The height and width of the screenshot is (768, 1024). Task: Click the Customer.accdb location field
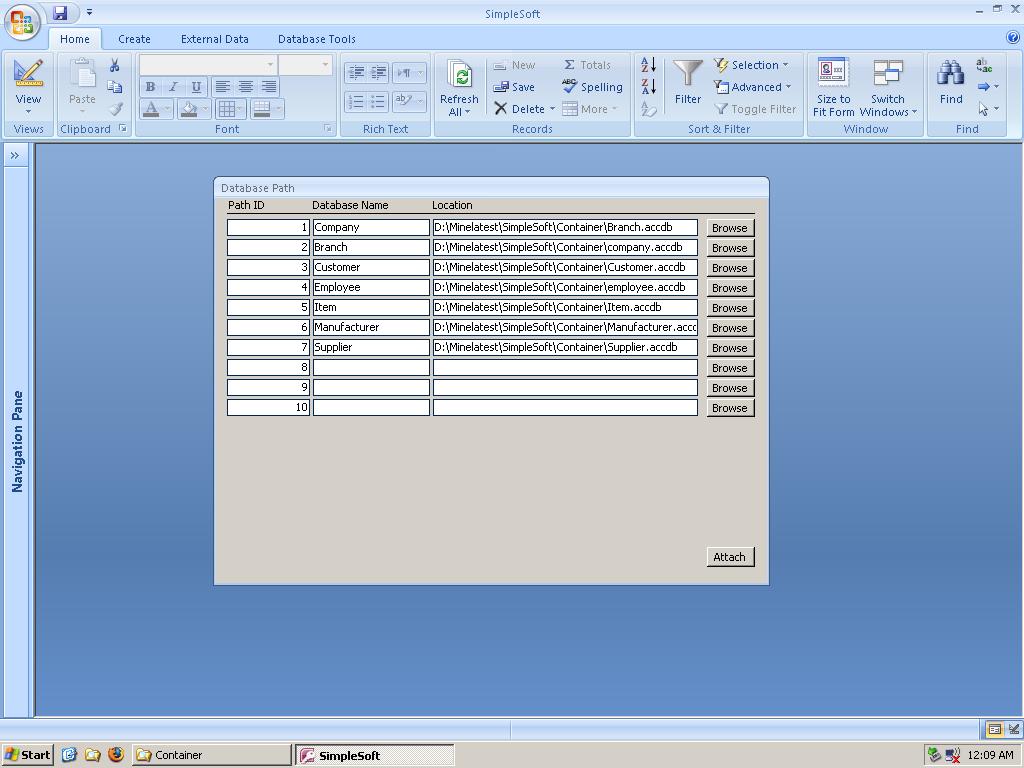pyautogui.click(x=566, y=267)
